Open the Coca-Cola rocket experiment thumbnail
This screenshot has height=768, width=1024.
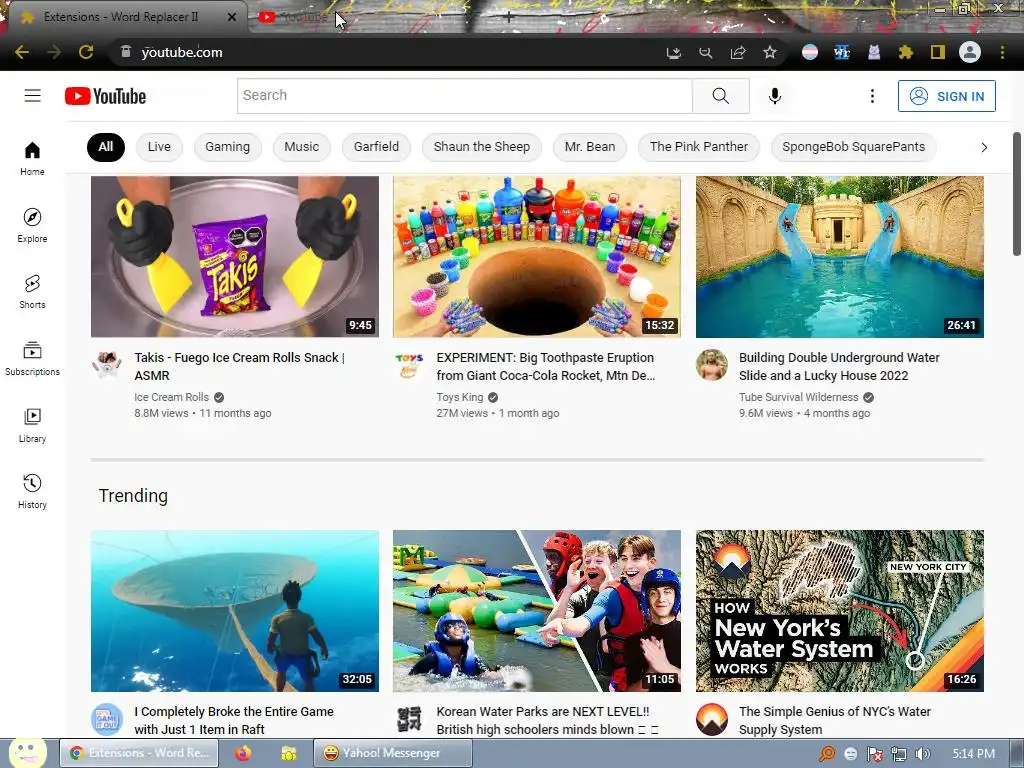tap(537, 257)
